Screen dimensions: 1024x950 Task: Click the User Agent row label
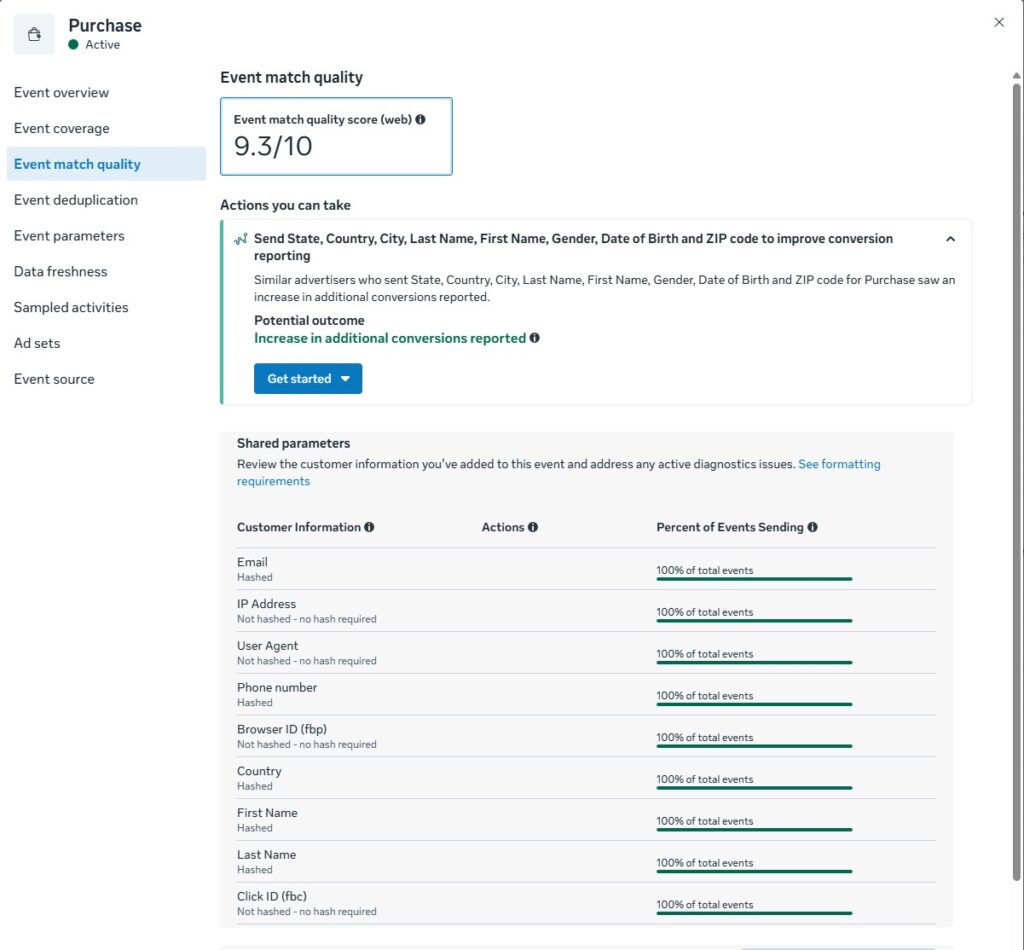coord(268,646)
